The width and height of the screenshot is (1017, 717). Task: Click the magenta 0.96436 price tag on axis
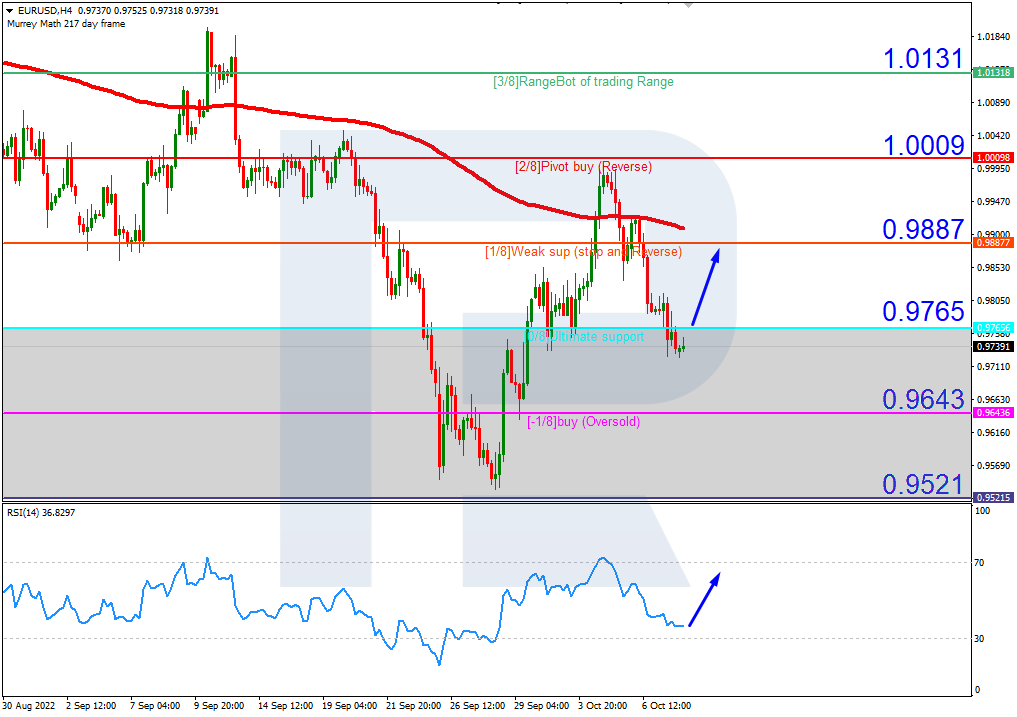click(992, 413)
